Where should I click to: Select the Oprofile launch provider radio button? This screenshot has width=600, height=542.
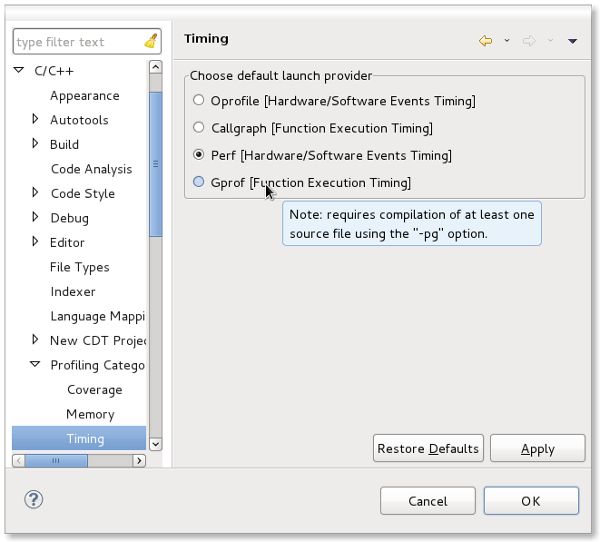point(198,100)
